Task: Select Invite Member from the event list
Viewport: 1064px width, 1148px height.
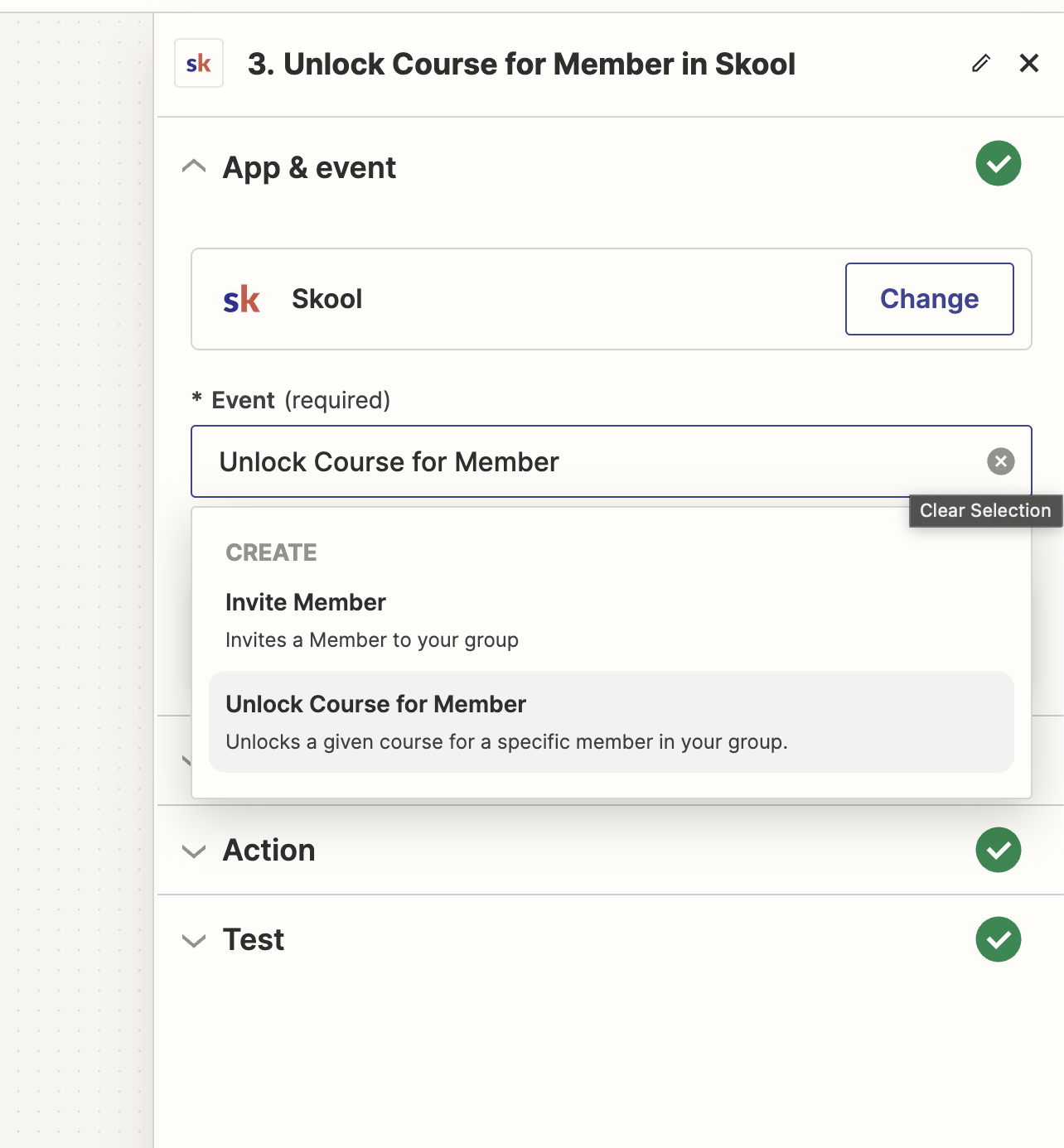Action: click(x=305, y=602)
